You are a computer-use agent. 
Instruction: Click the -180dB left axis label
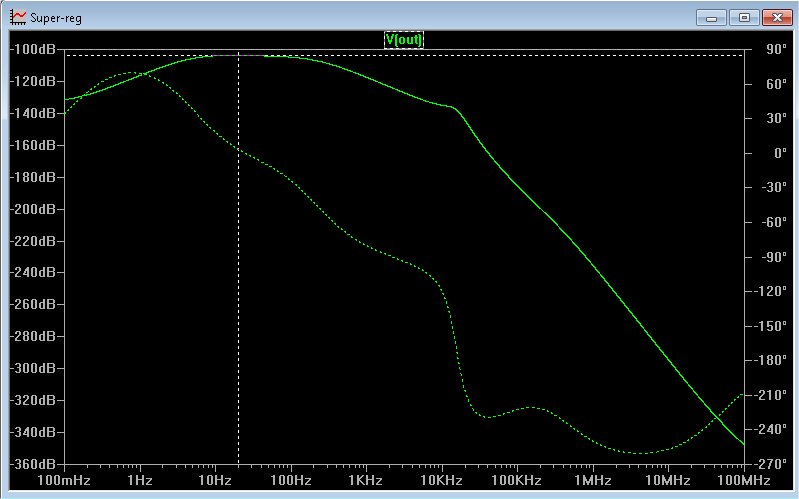pos(33,177)
